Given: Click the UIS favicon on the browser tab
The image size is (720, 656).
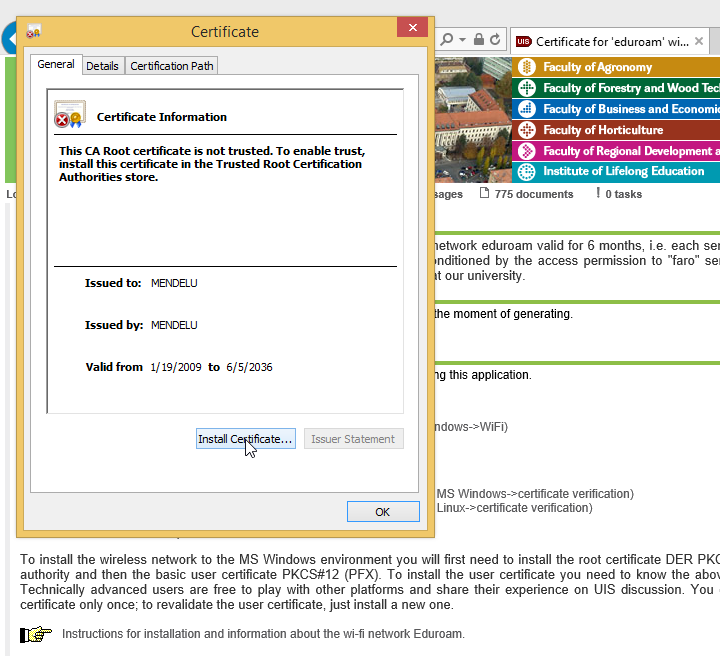Looking at the screenshot, I should [523, 42].
